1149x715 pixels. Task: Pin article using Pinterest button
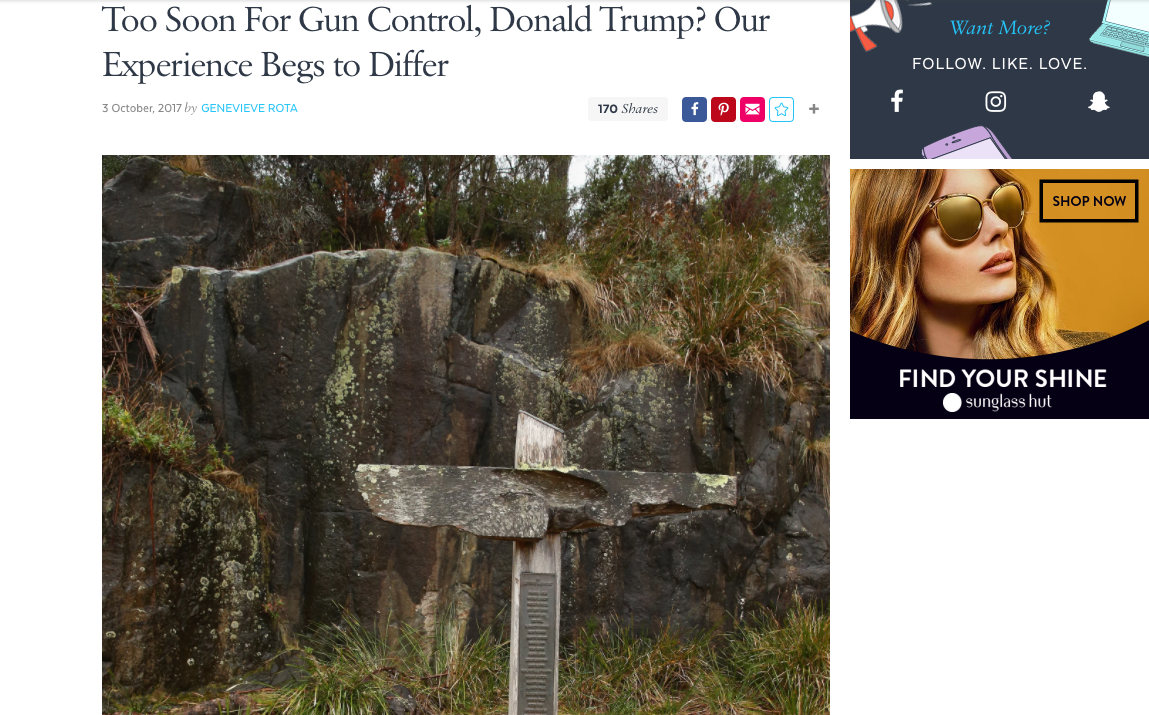723,109
